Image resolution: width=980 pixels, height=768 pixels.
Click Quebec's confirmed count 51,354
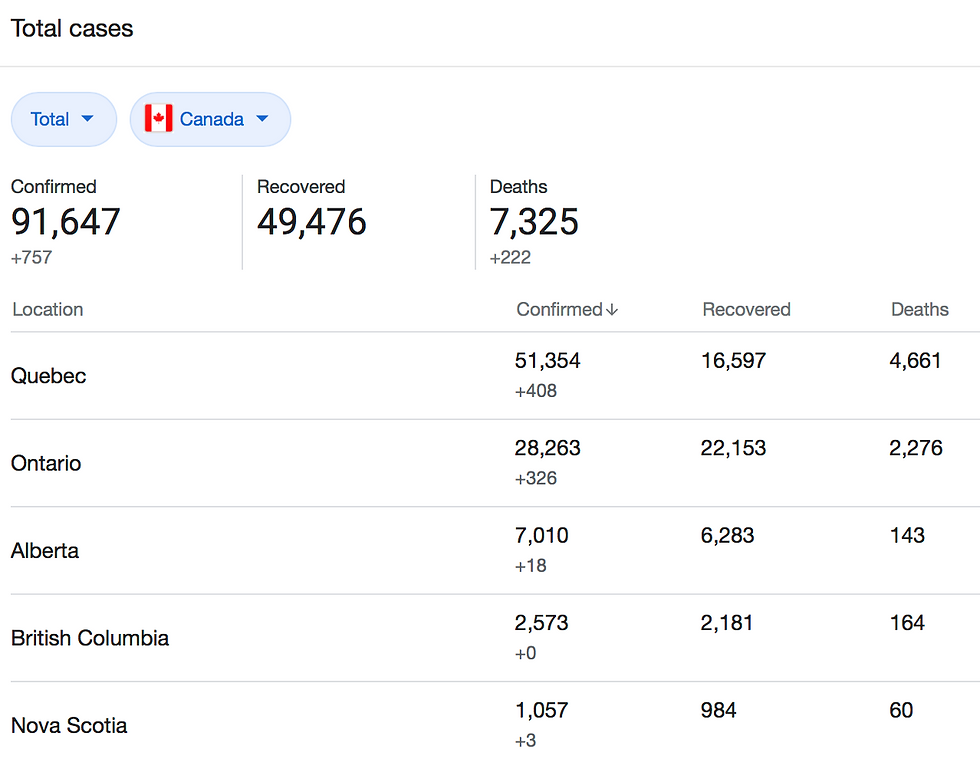(547, 361)
